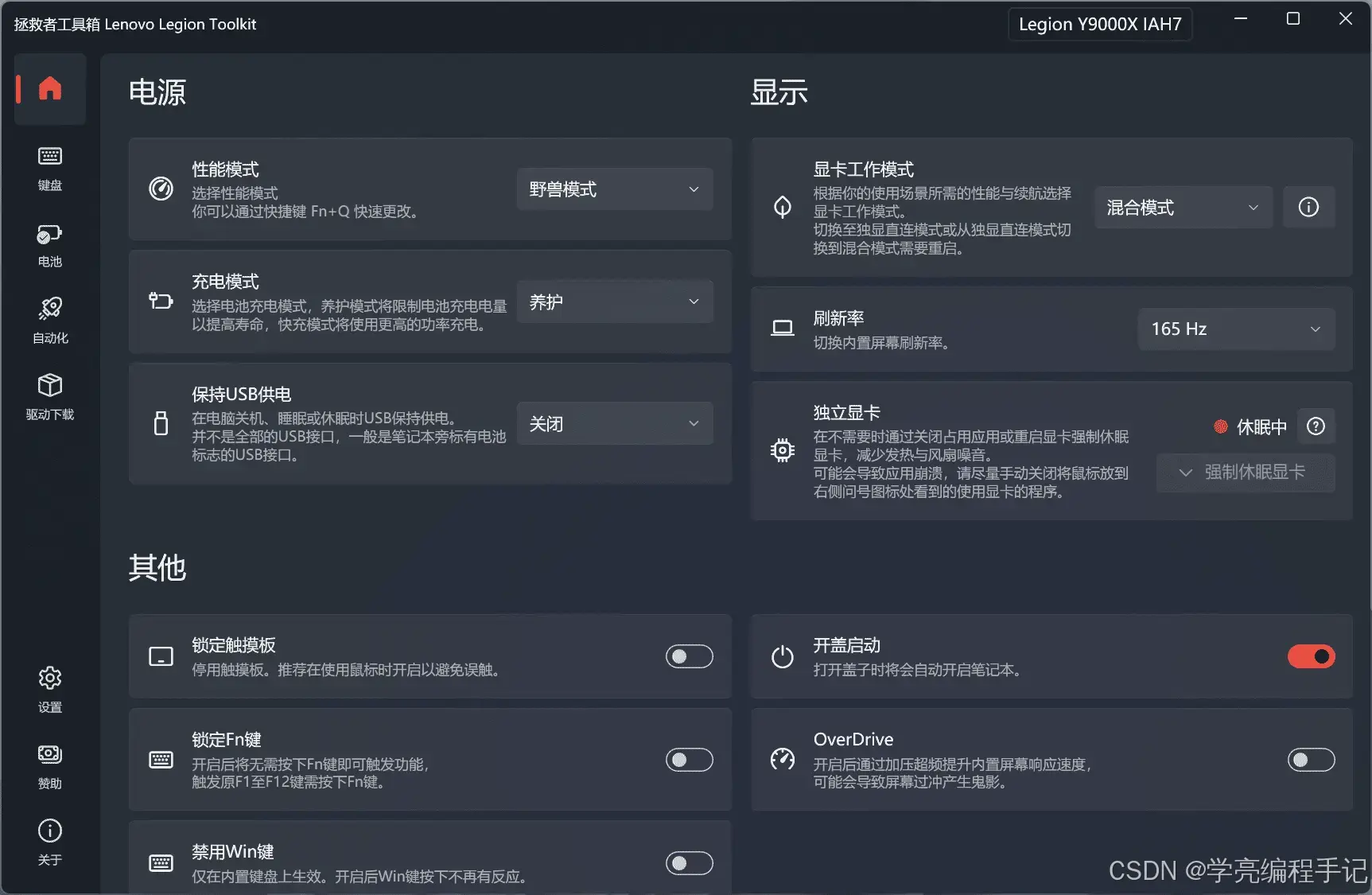Open the 电池 battery page
1372x895 pixels.
pos(50,245)
